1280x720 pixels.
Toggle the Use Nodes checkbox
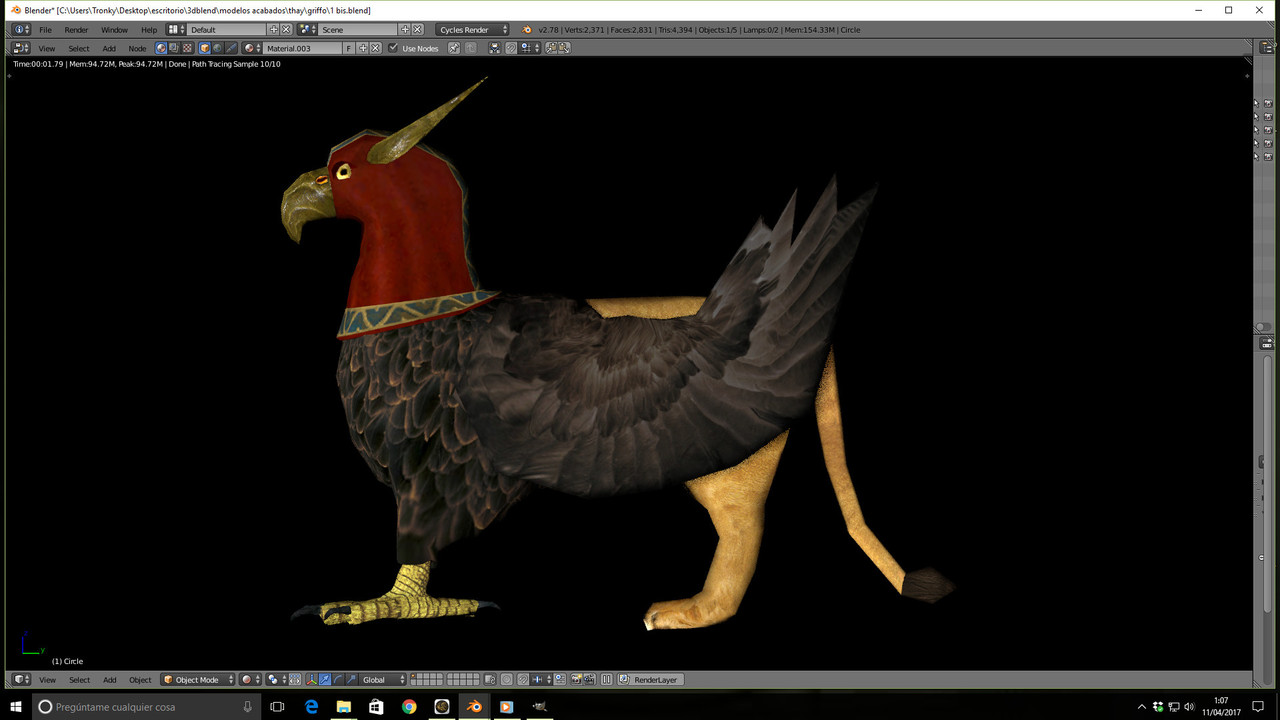[x=393, y=48]
